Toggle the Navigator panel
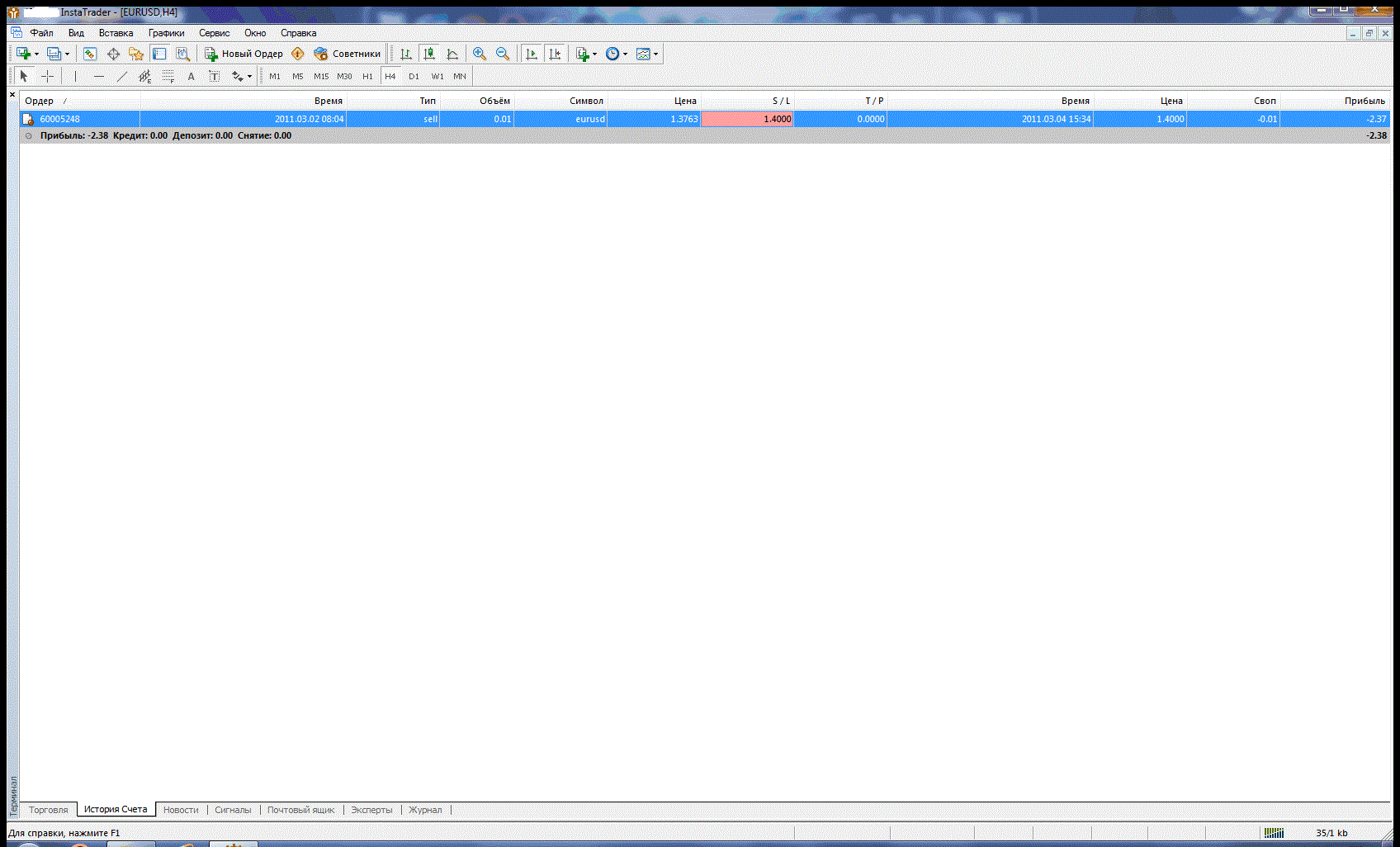Screen dimensions: 1400x847 click(136, 54)
